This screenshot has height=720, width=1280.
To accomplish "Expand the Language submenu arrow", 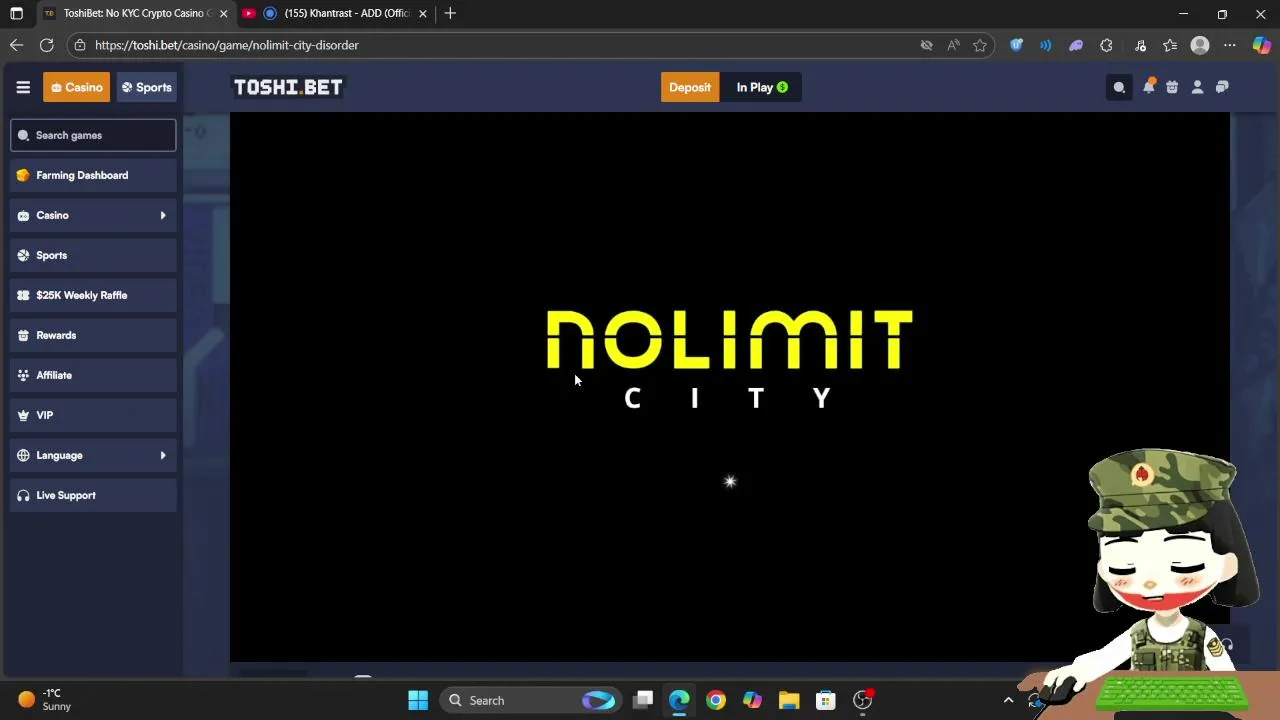I will coord(163,455).
